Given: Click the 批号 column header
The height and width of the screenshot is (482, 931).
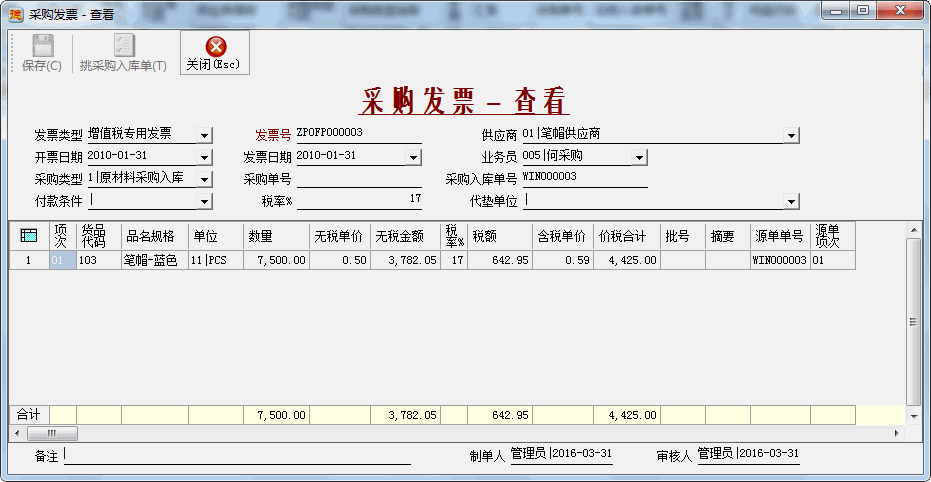Looking at the screenshot, I should [x=683, y=236].
